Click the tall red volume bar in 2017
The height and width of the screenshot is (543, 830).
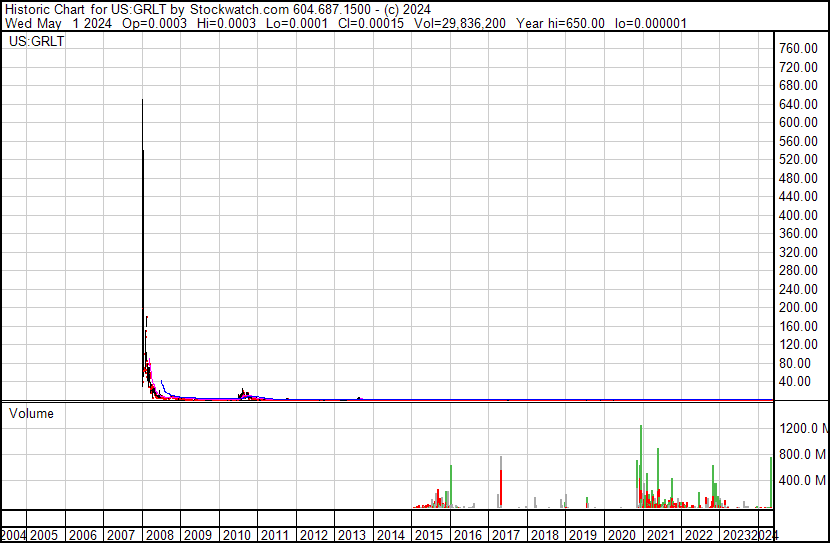click(x=501, y=487)
